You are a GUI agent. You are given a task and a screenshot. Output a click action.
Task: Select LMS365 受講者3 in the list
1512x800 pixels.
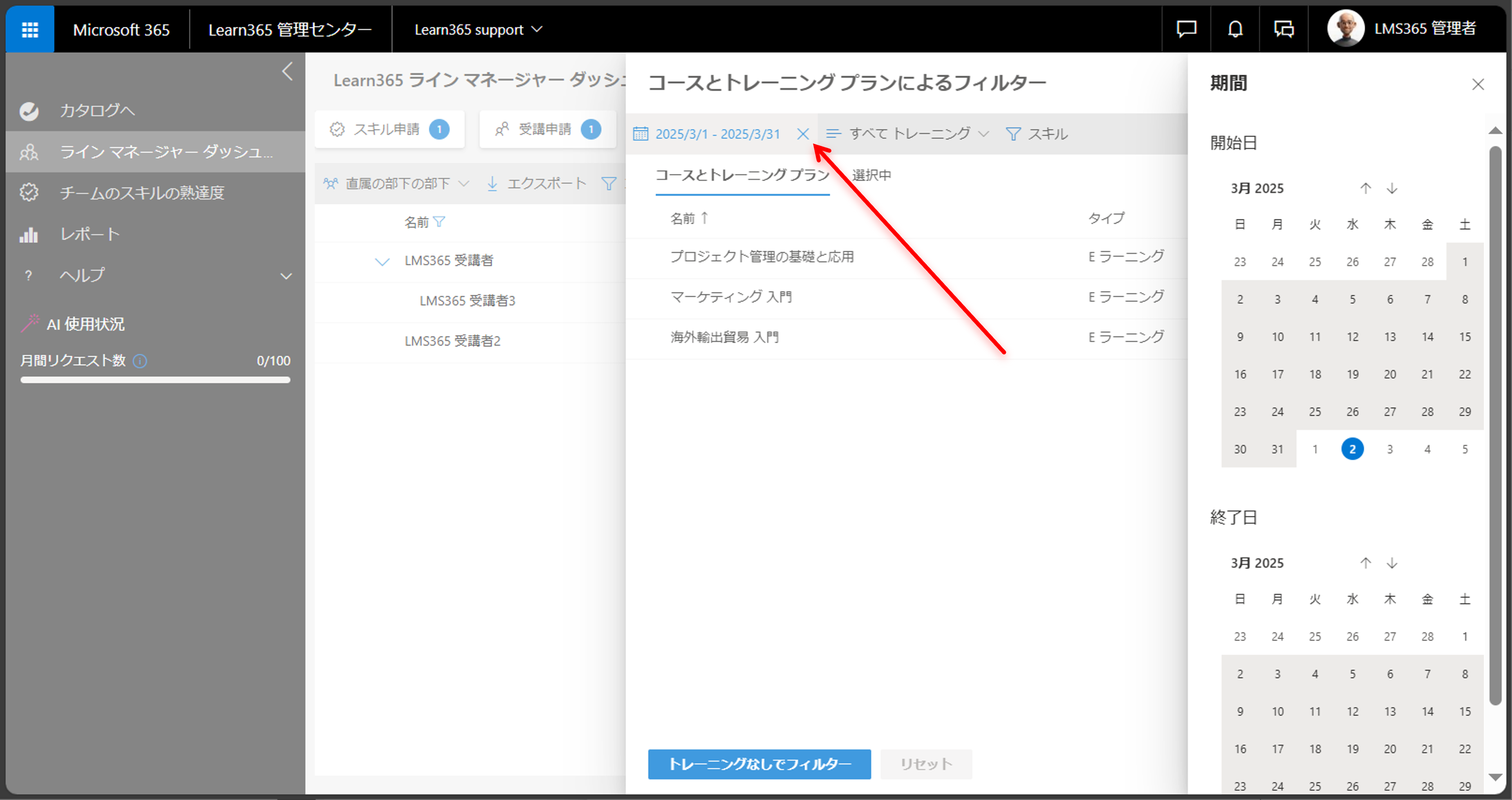click(x=467, y=301)
